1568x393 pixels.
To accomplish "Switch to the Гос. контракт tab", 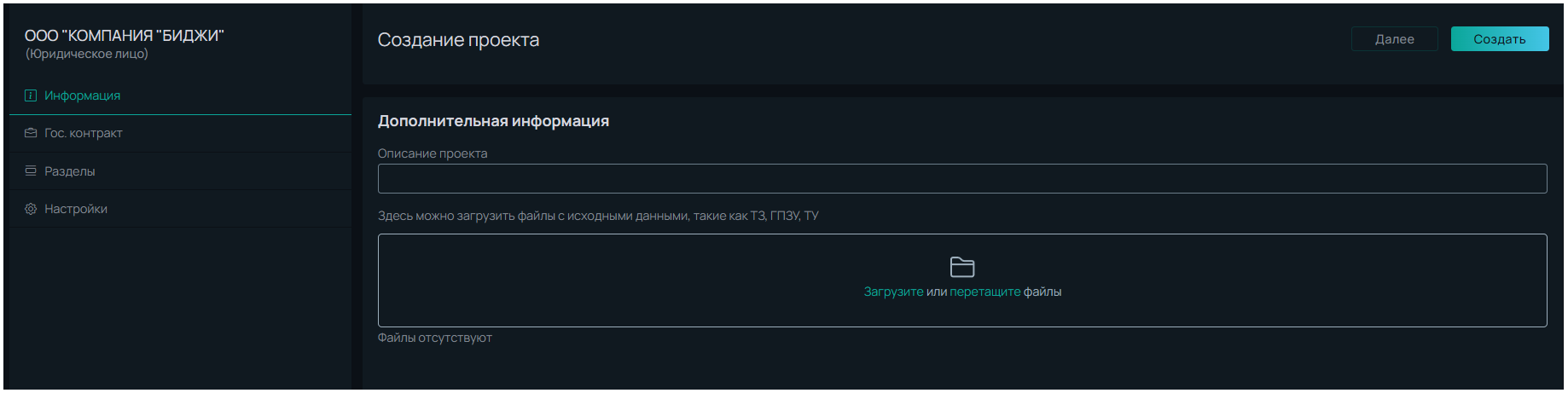I will click(180, 133).
